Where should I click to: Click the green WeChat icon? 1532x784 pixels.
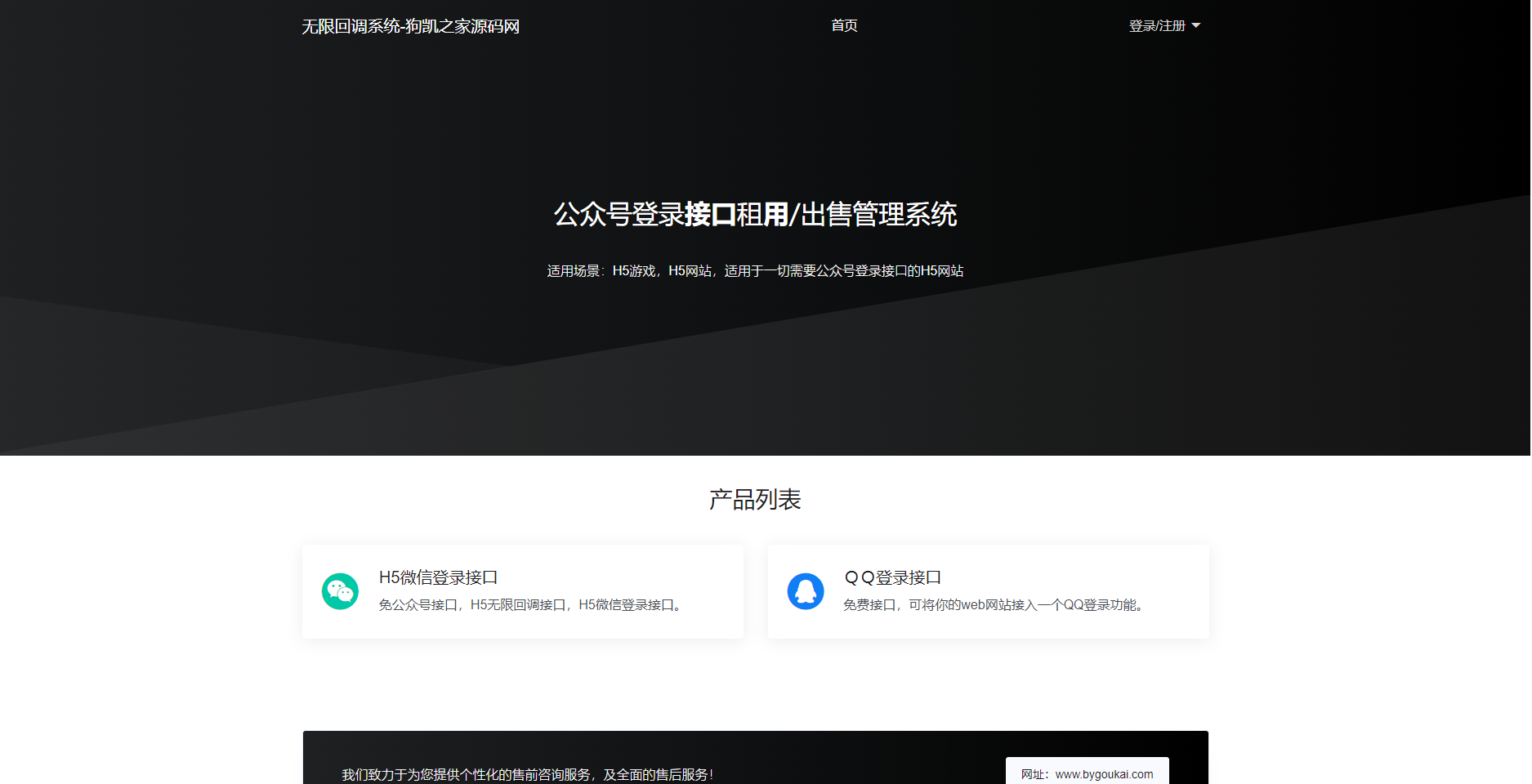(340, 591)
